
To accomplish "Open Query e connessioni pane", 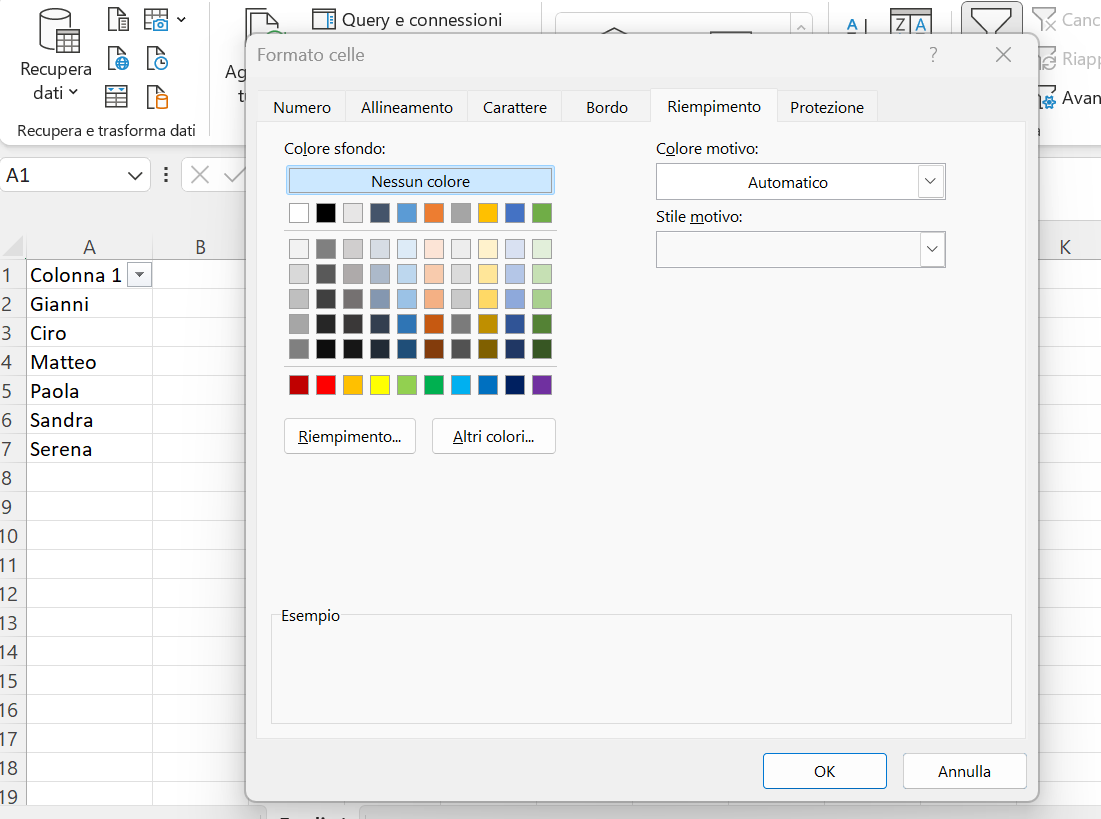I will coord(407,20).
